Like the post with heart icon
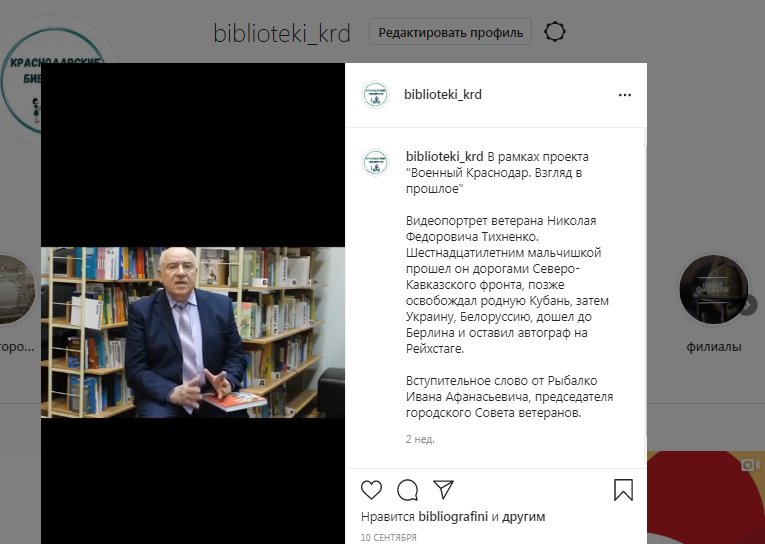The height and width of the screenshot is (544, 765). click(x=371, y=490)
